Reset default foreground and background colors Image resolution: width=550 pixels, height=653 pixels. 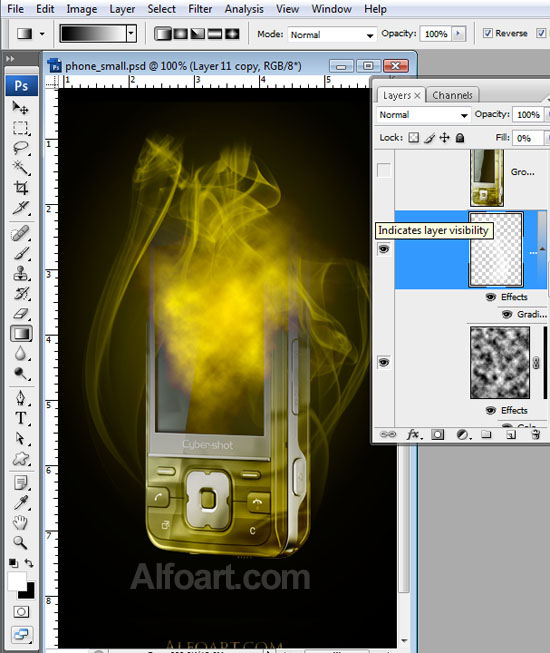[x=13, y=563]
